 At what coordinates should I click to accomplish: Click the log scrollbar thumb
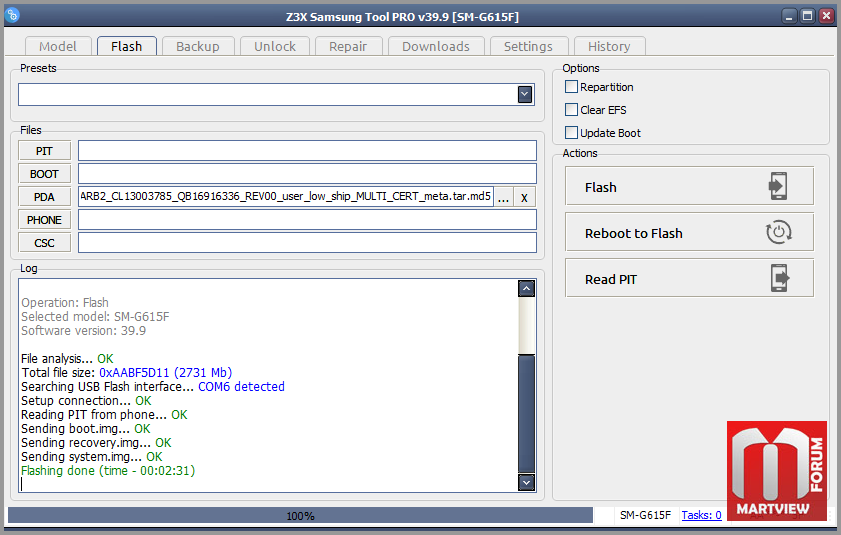(527, 413)
